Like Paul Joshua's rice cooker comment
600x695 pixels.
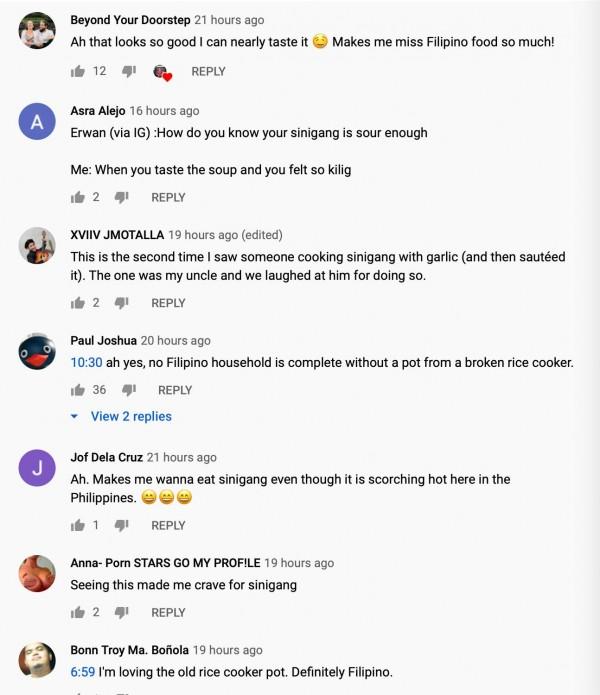(78, 390)
